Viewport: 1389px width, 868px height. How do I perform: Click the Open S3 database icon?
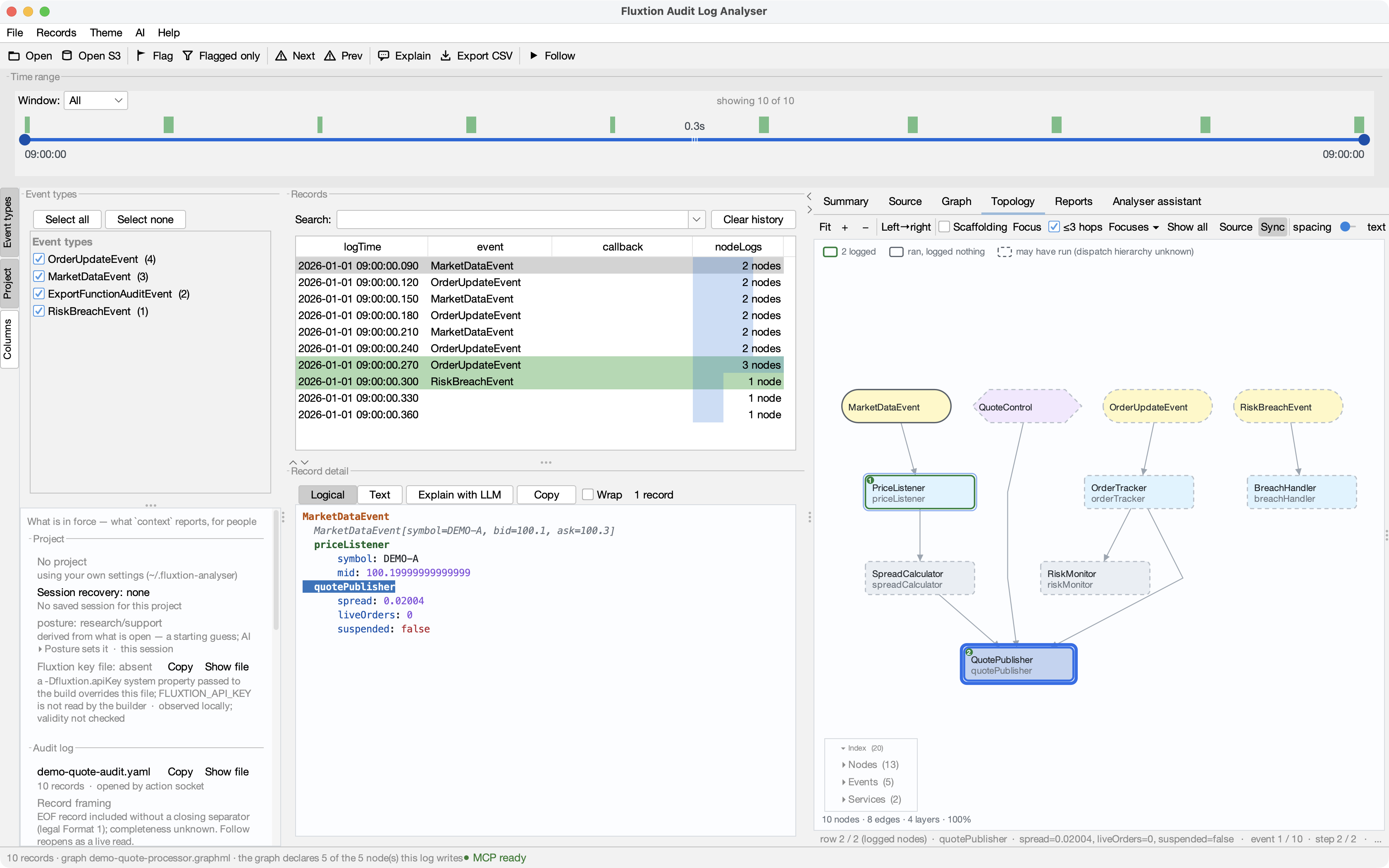[67, 56]
